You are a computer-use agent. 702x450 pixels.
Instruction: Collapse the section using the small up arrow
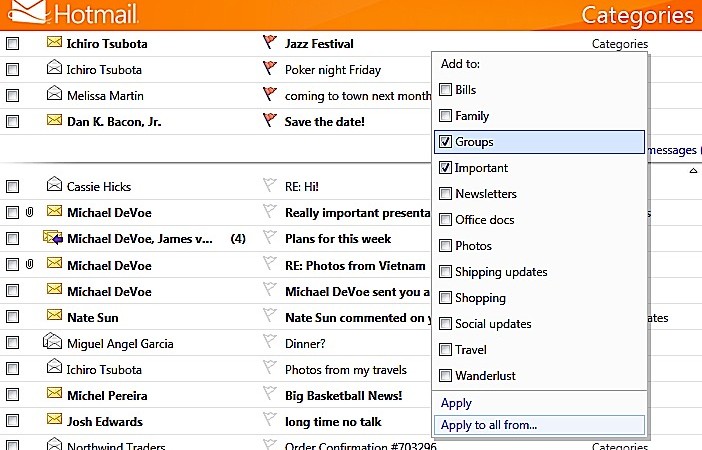click(694, 171)
